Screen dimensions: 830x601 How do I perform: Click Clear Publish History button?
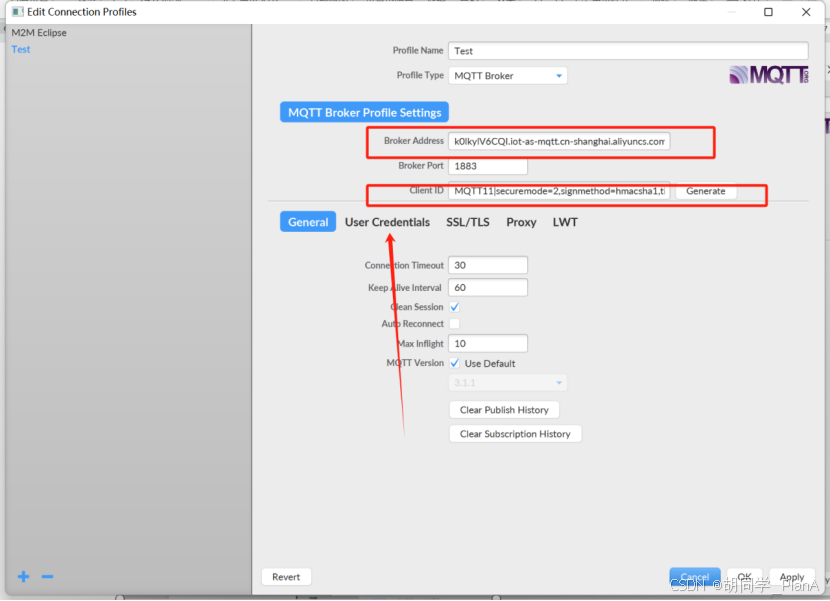(504, 410)
